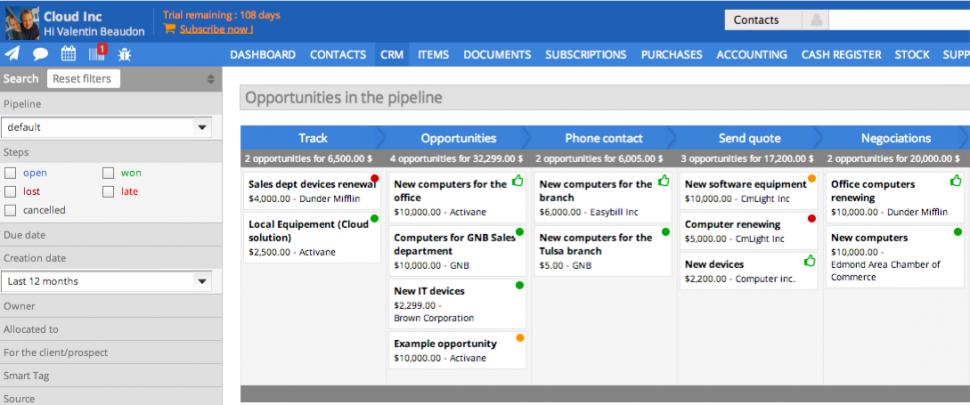Viewport: 970px width, 405px height.
Task: Tick the cancelled step checkbox
Action: pos(10,210)
